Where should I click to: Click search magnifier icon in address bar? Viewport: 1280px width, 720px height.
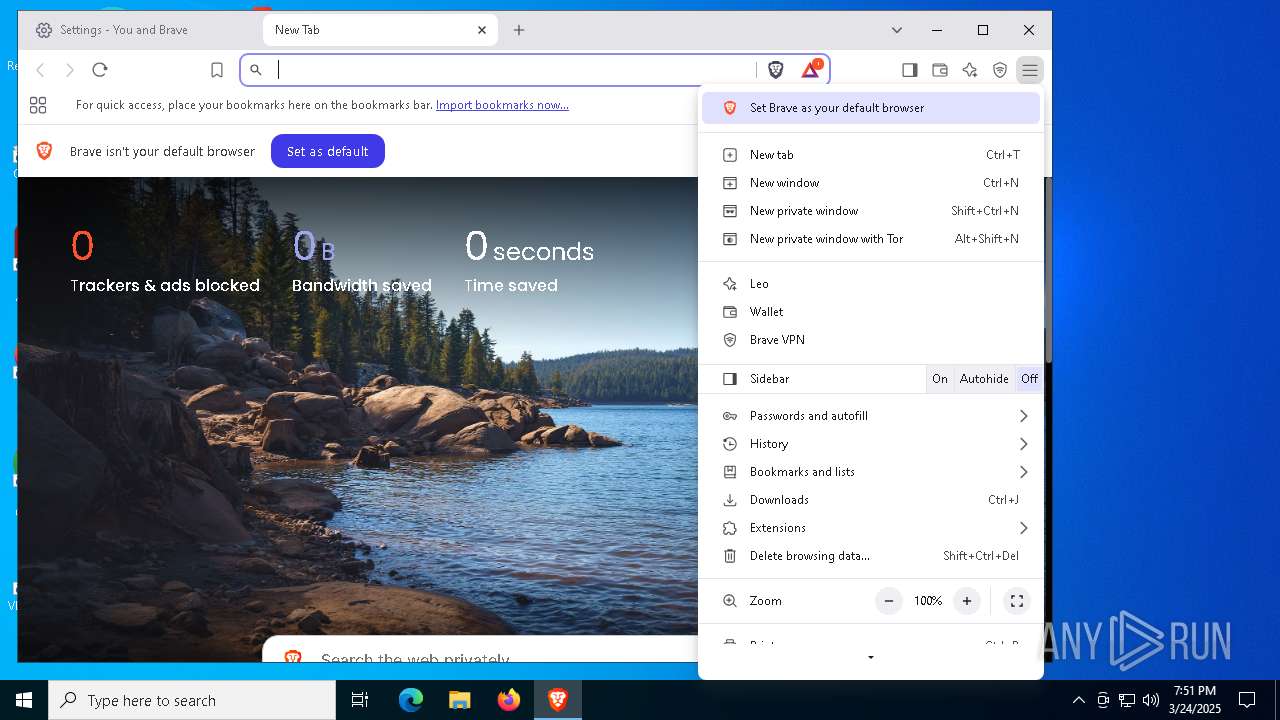tap(256, 70)
